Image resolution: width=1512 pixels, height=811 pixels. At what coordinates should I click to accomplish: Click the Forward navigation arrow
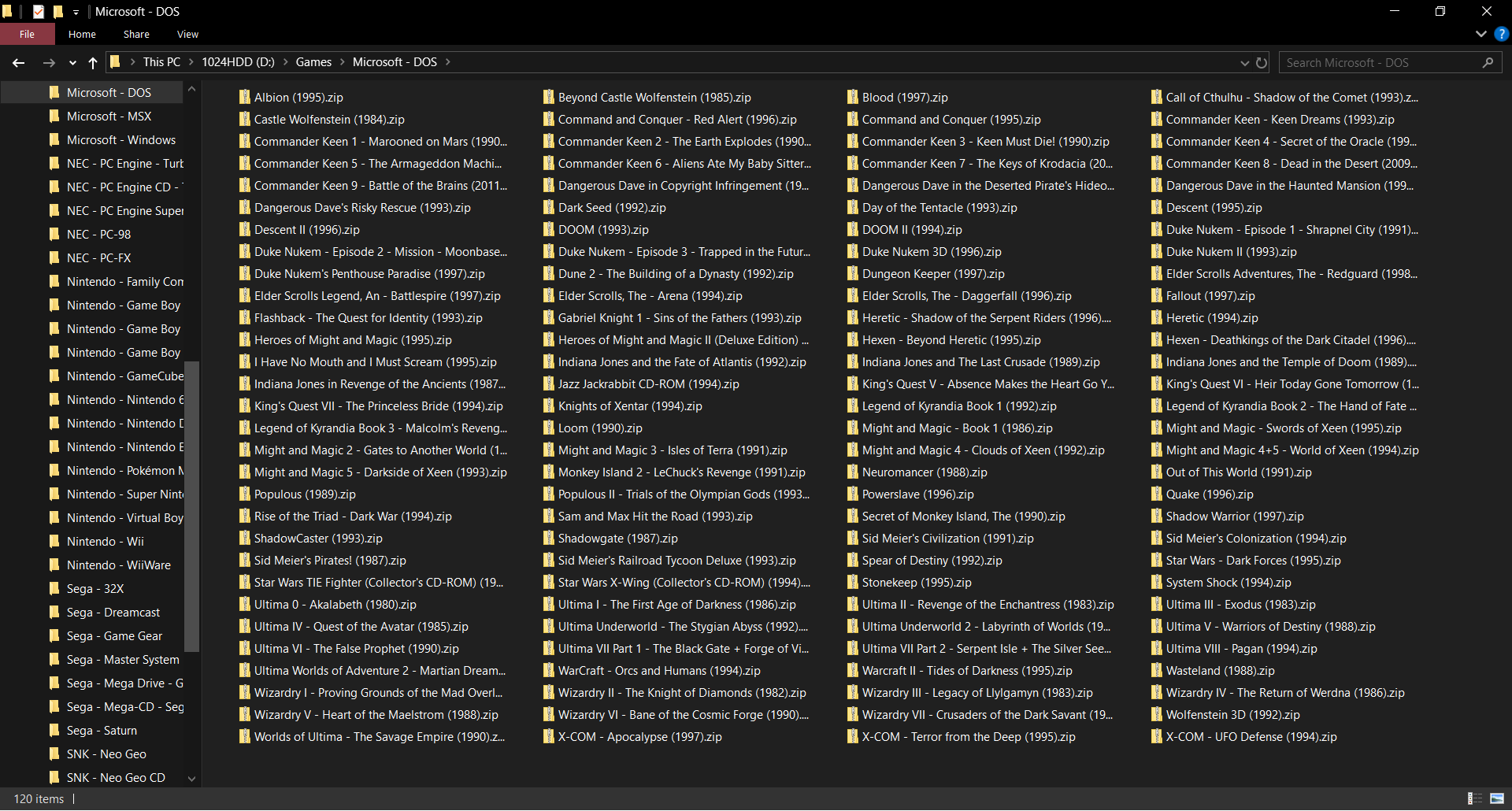tap(49, 63)
